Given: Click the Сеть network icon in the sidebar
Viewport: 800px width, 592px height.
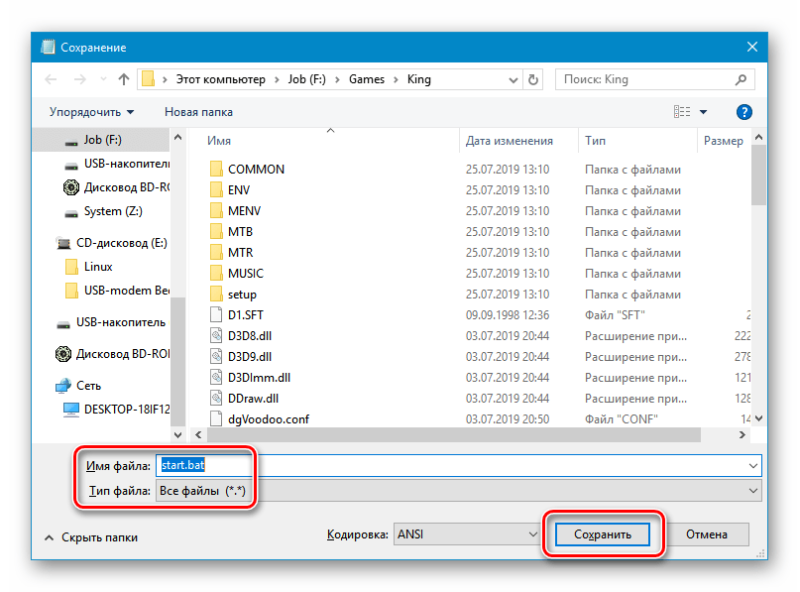Looking at the screenshot, I should (x=63, y=385).
